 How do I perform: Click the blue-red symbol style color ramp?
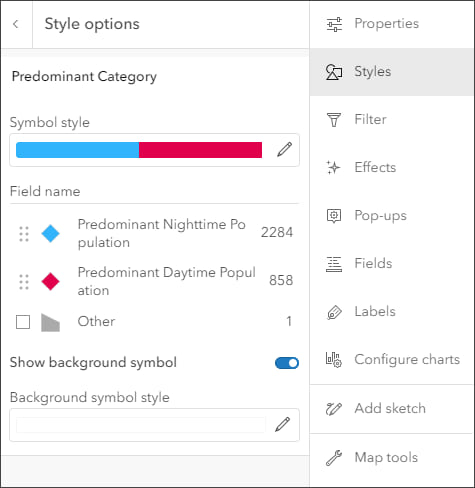coord(139,150)
